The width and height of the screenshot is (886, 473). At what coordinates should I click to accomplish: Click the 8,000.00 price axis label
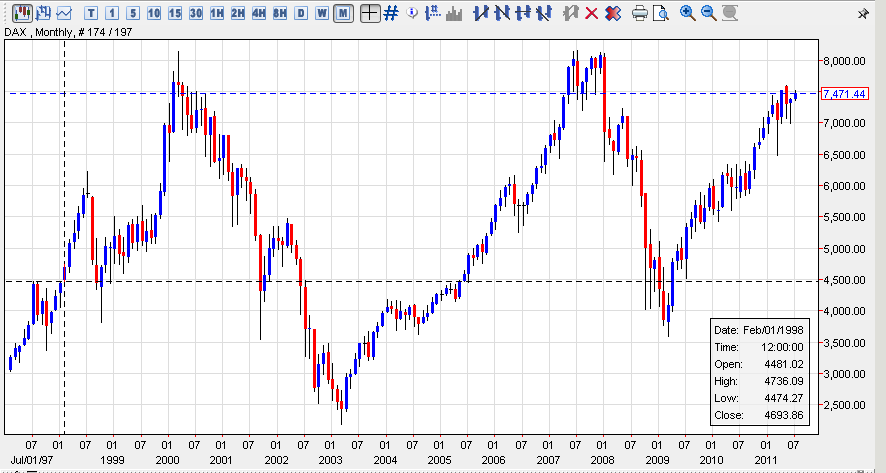click(x=844, y=61)
